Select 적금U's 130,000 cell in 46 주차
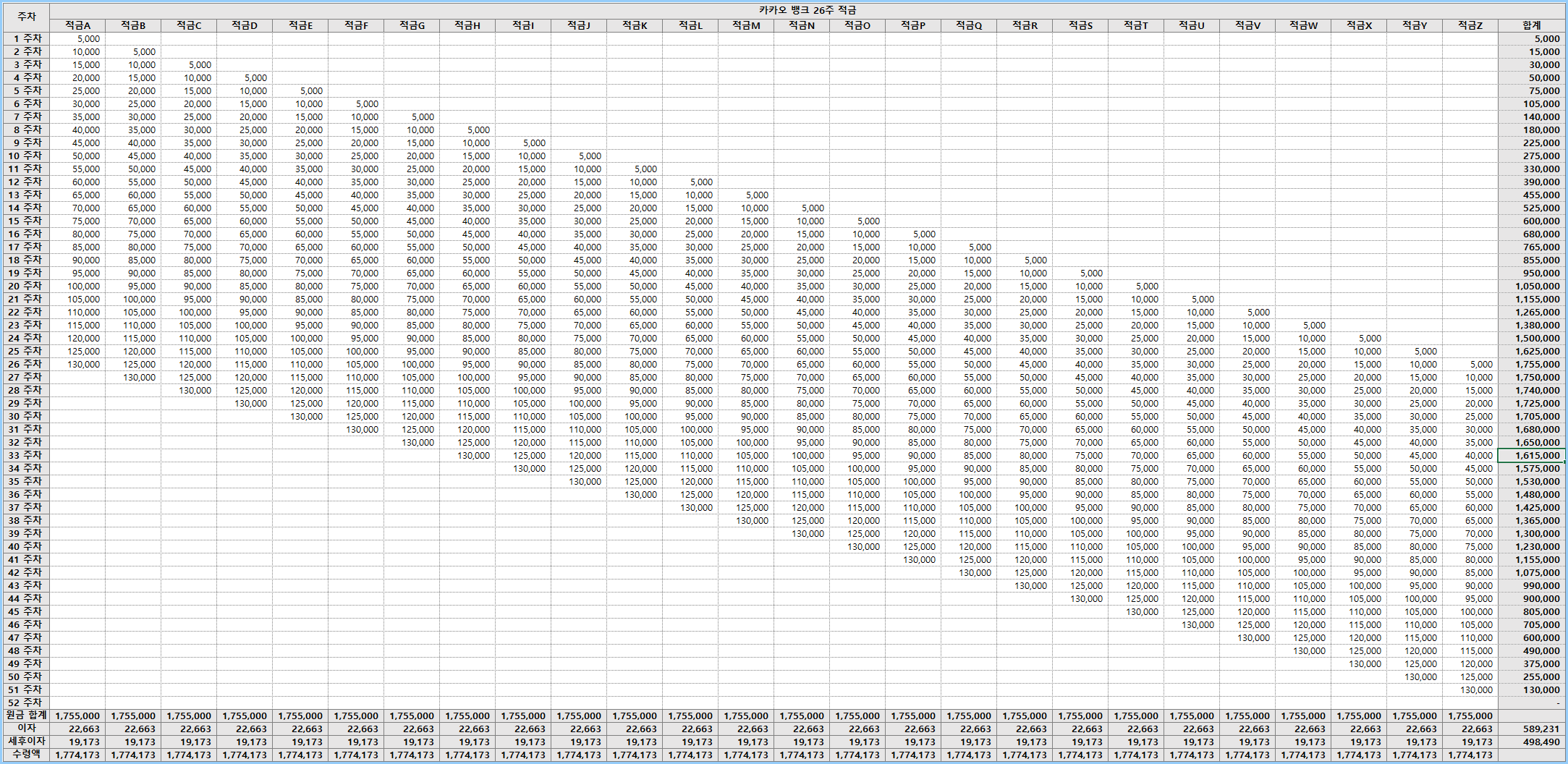Image resolution: width=1568 pixels, height=764 pixels. (1192, 624)
